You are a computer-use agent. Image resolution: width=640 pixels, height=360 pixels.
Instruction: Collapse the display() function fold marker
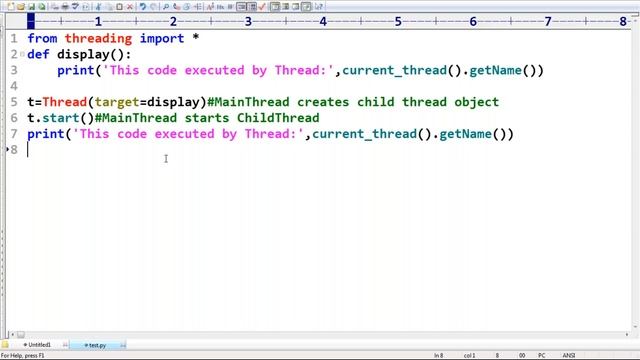click(x=22, y=54)
